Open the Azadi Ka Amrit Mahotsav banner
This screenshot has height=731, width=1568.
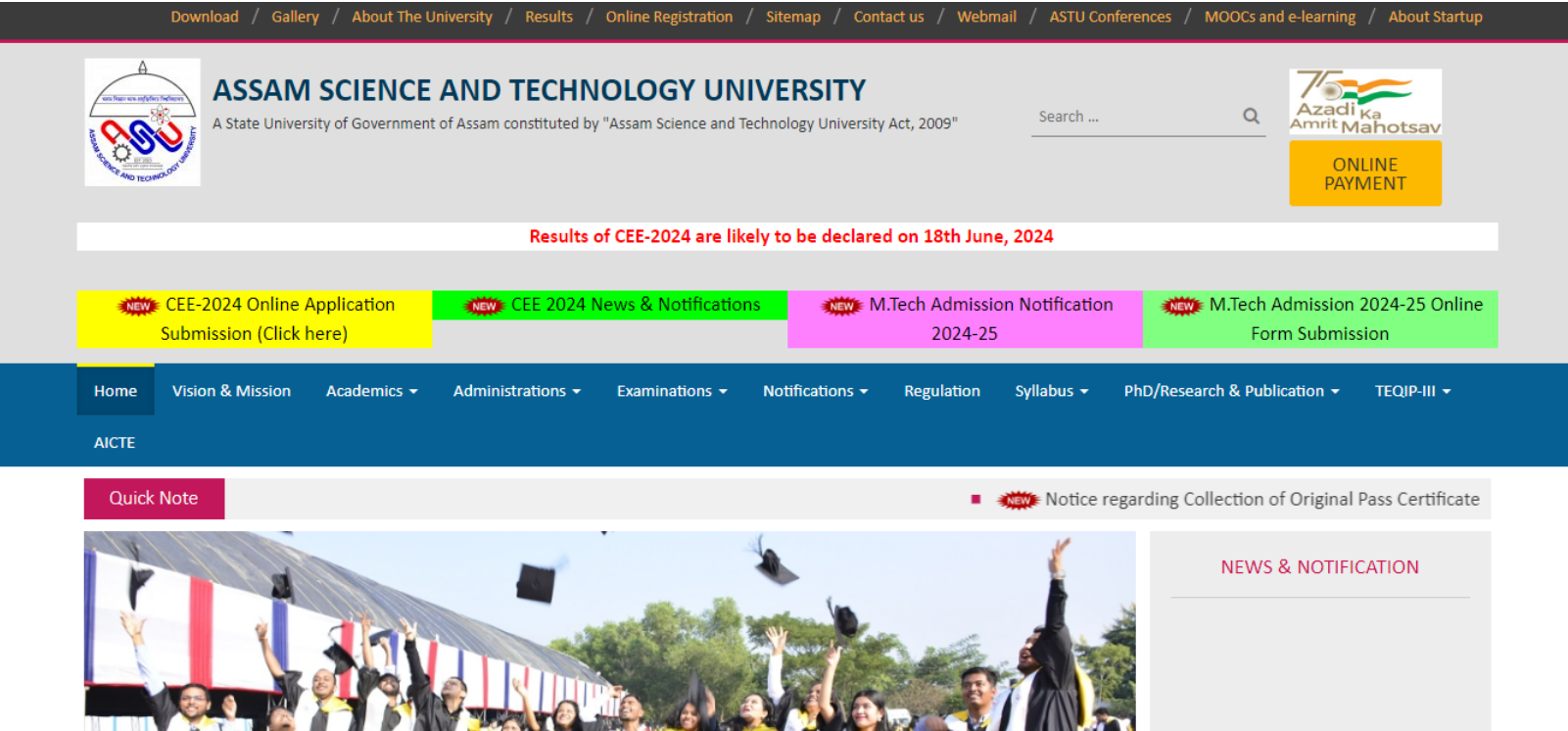click(x=1365, y=102)
